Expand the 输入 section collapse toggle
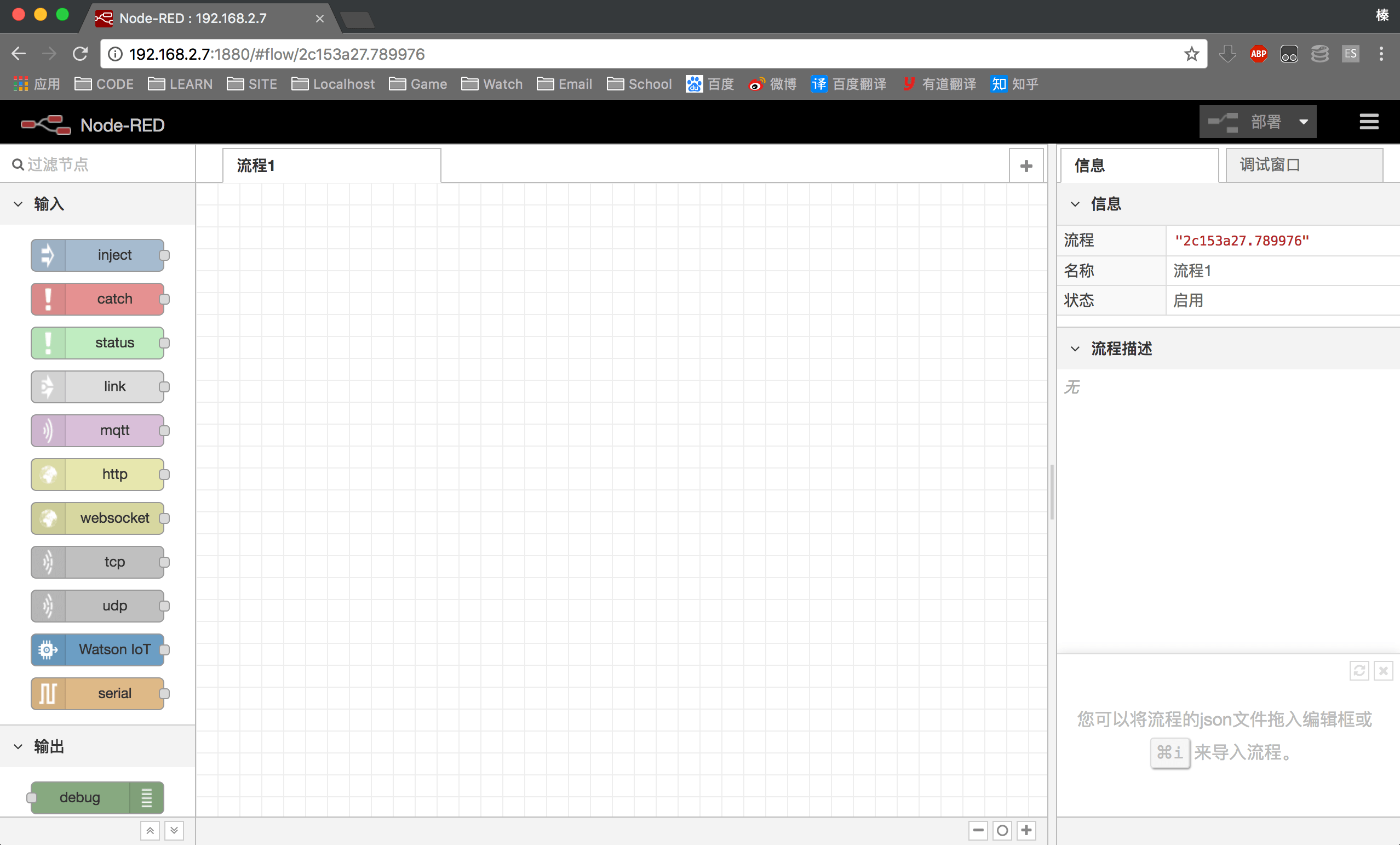Image resolution: width=1400 pixels, height=845 pixels. point(18,204)
